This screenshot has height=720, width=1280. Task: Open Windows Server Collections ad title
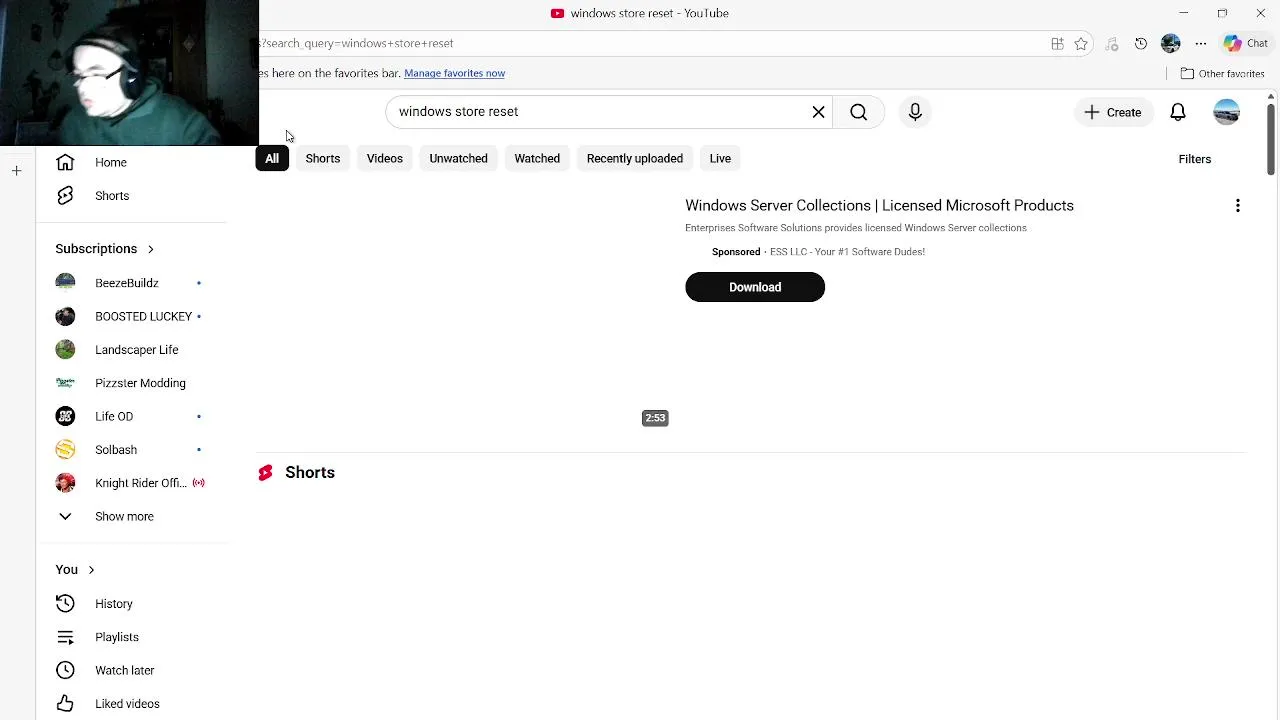879,206
